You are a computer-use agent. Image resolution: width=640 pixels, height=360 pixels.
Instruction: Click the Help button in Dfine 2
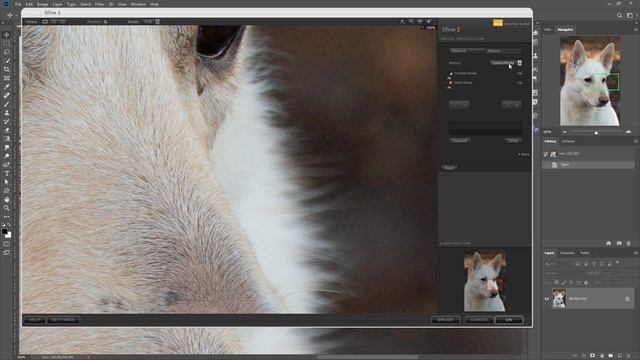pos(34,320)
